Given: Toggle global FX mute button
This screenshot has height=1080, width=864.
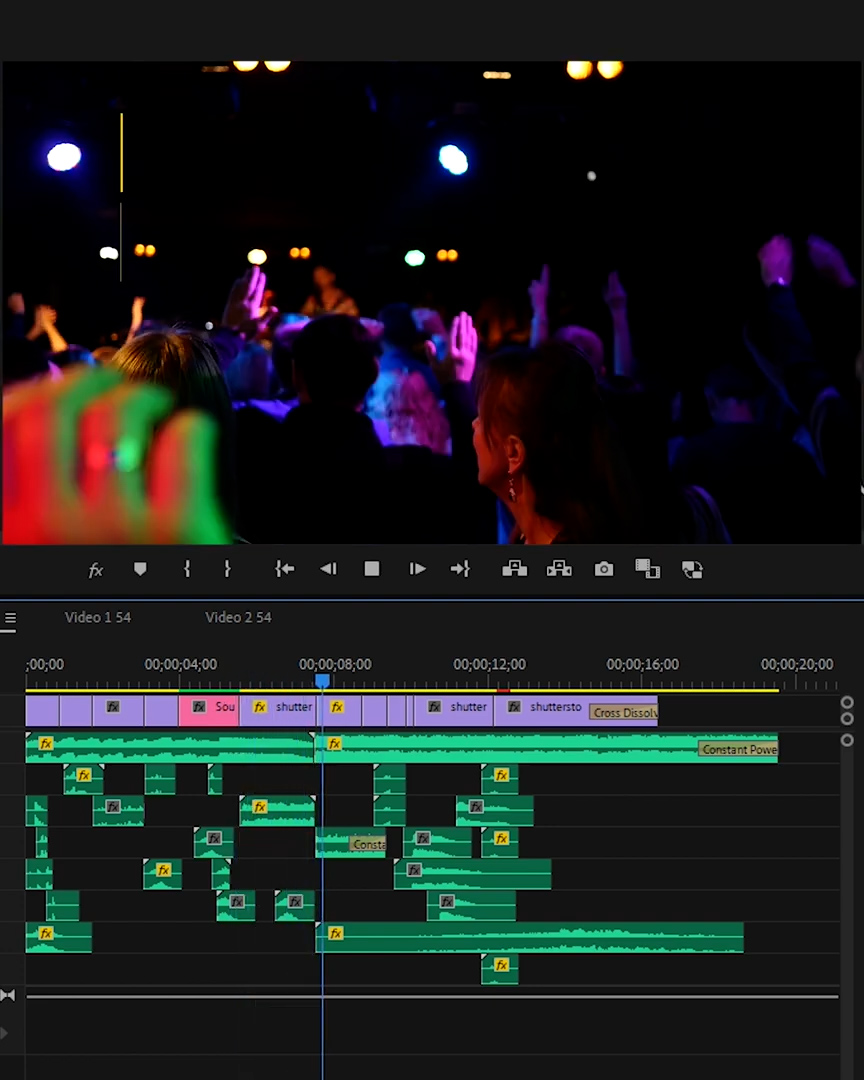Looking at the screenshot, I should pyautogui.click(x=96, y=570).
